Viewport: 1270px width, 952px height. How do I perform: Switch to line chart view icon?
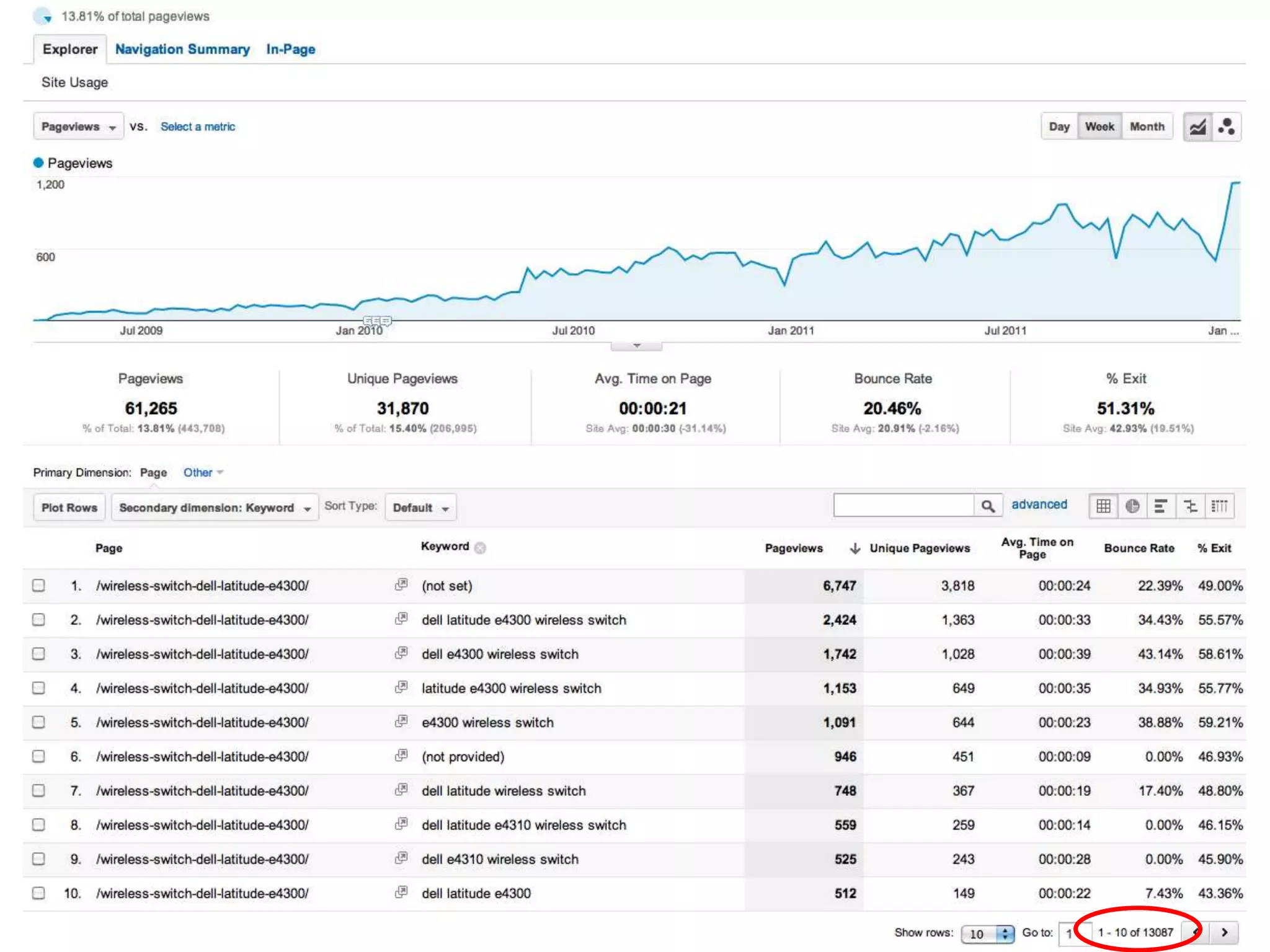[x=1197, y=127]
